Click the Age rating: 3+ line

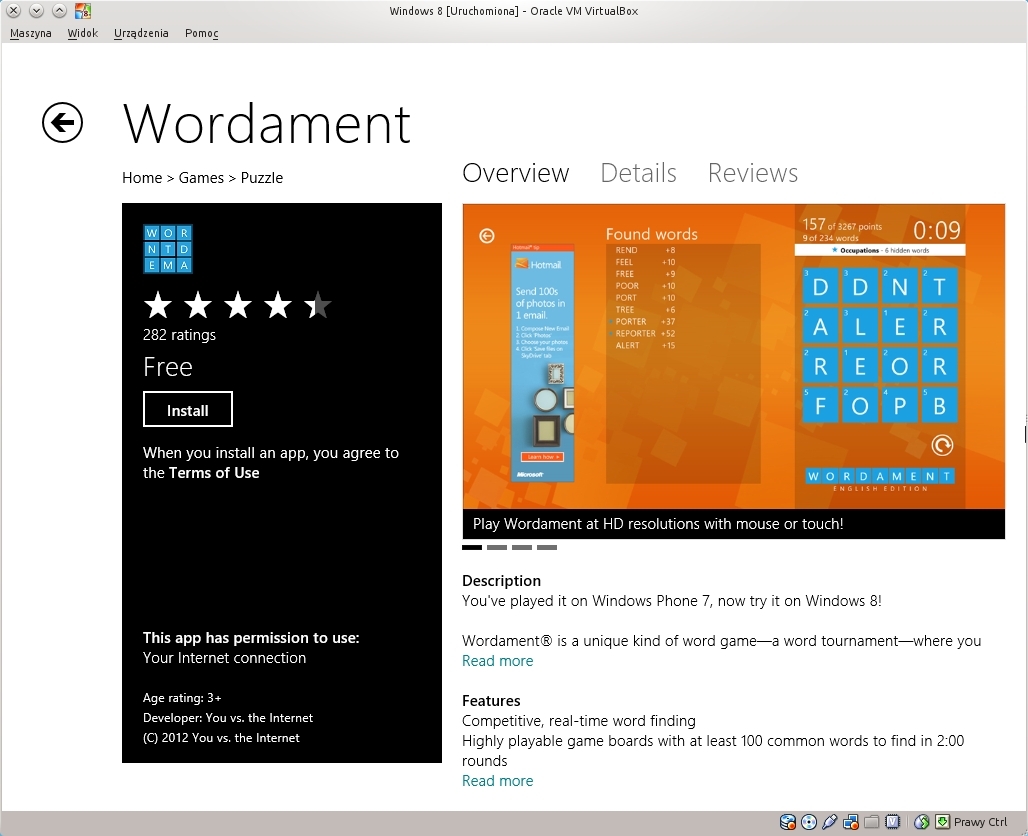(182, 698)
